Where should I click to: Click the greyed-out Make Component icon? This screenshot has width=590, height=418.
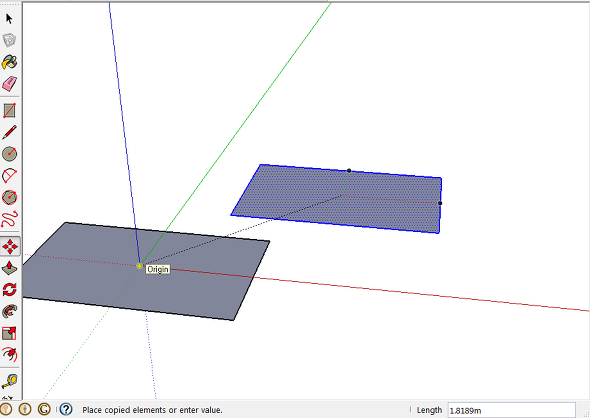(x=9, y=40)
